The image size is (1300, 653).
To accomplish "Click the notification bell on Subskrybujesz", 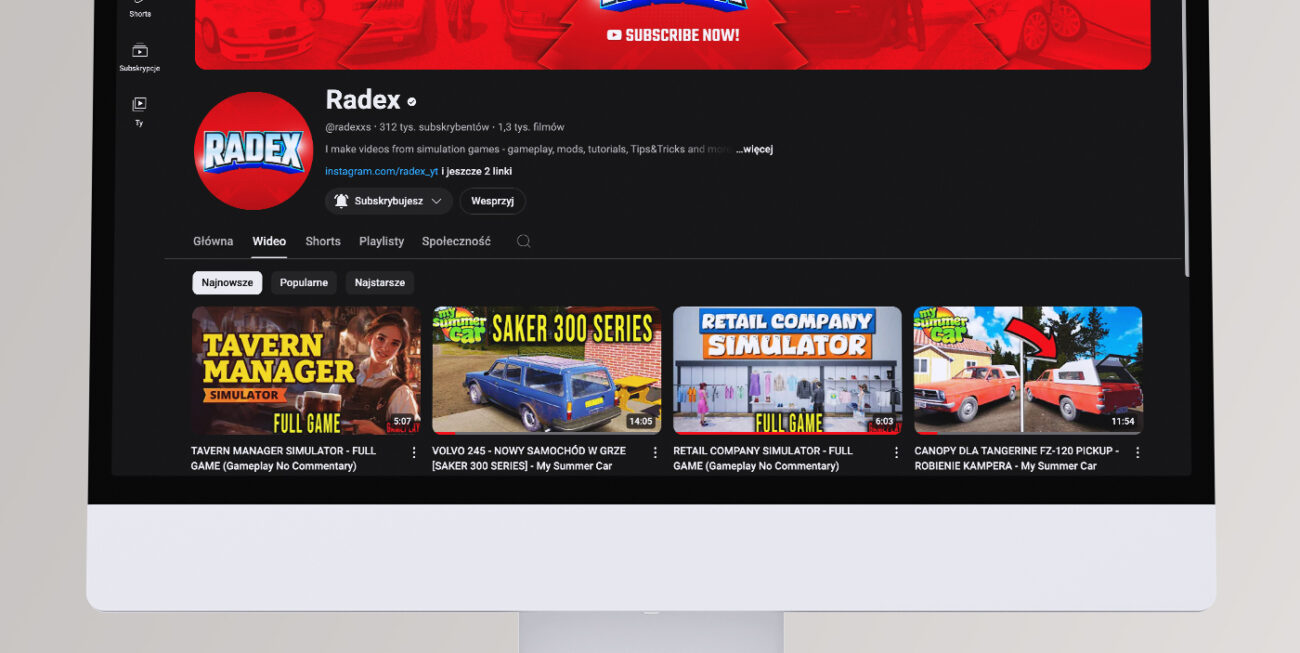I will tap(341, 201).
